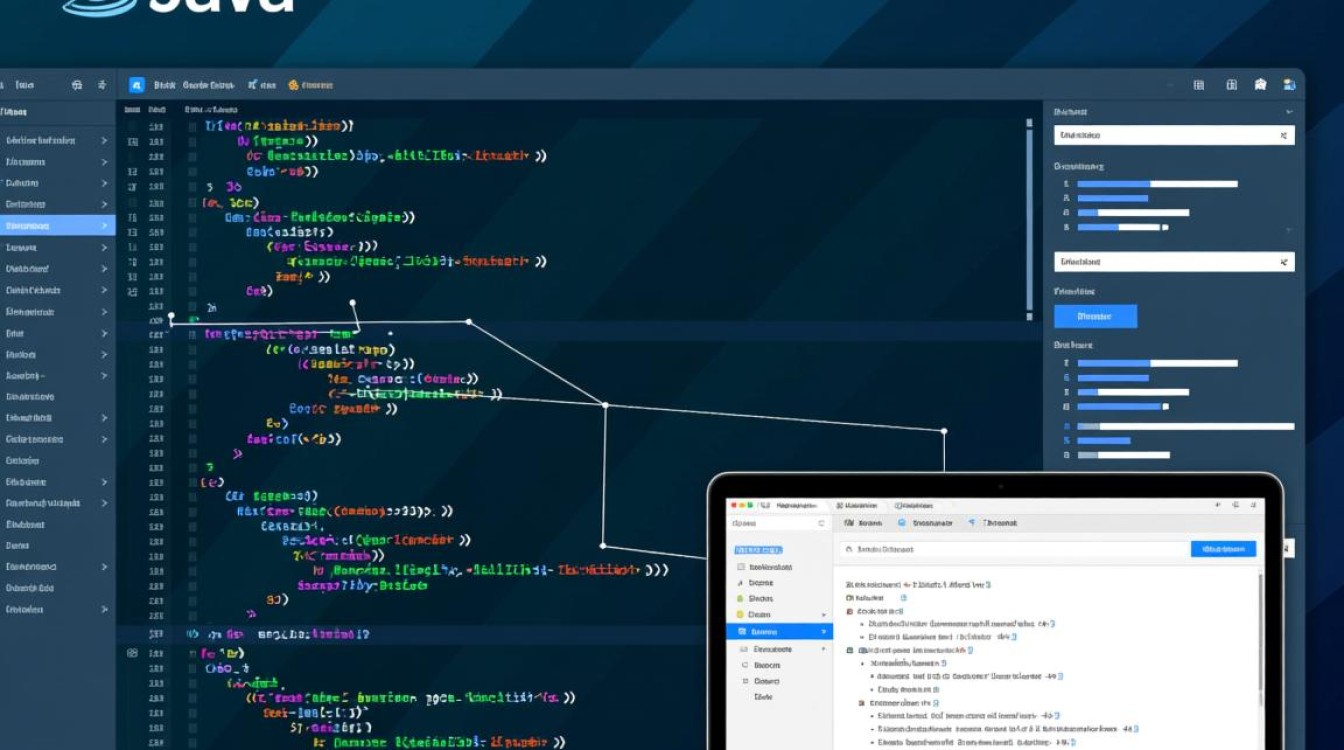Open the second white dropdown in right panel
The width and height of the screenshot is (1344, 750).
(x=1173, y=262)
